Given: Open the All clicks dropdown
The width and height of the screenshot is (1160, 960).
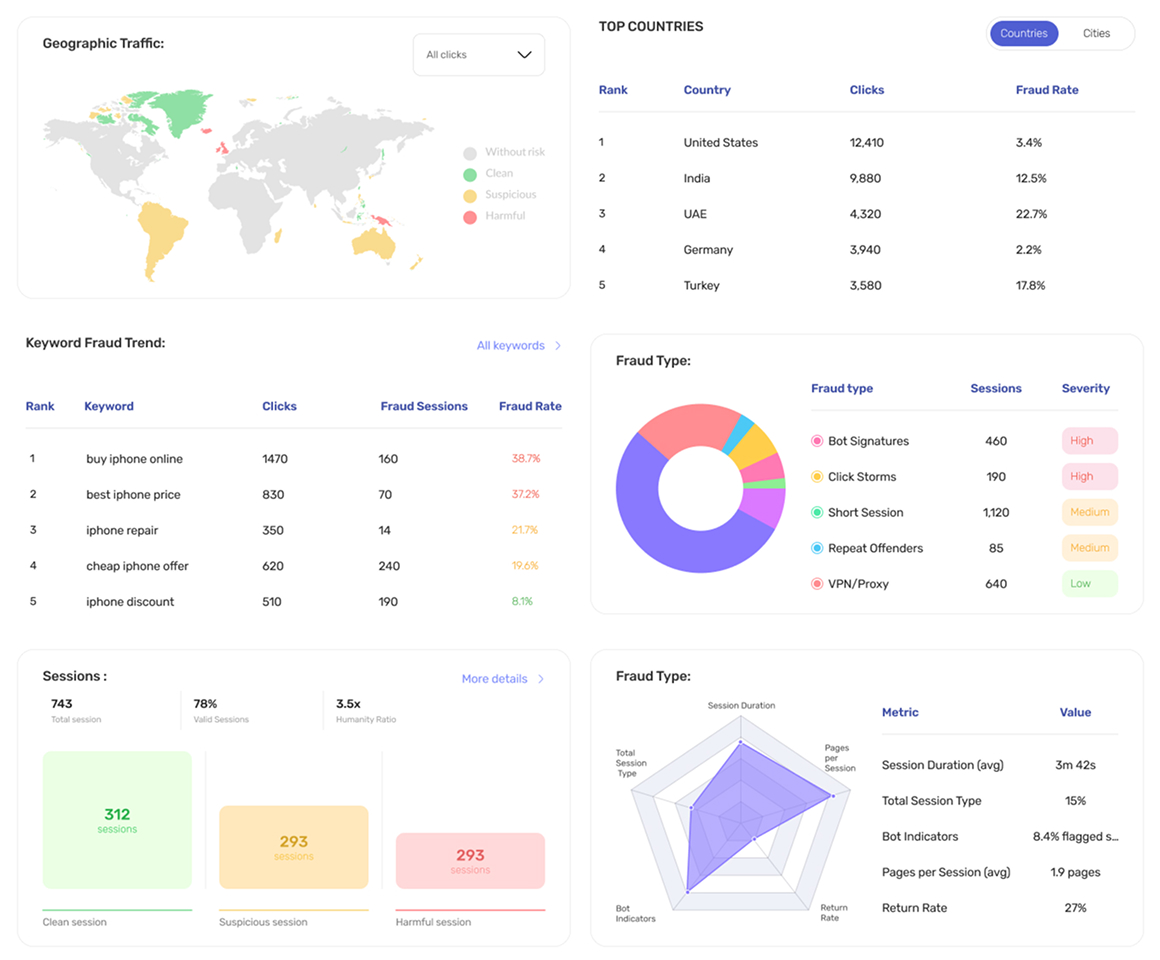Looking at the screenshot, I should tap(479, 55).
